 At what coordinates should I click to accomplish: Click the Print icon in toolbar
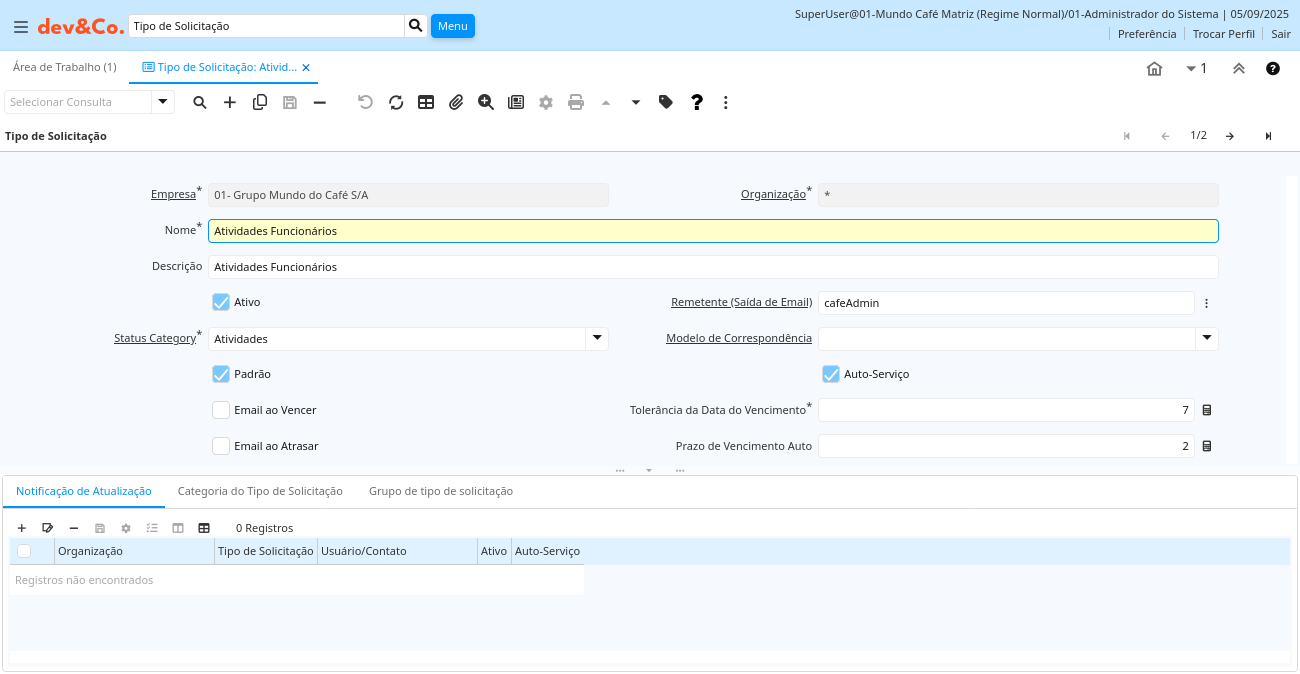(576, 102)
